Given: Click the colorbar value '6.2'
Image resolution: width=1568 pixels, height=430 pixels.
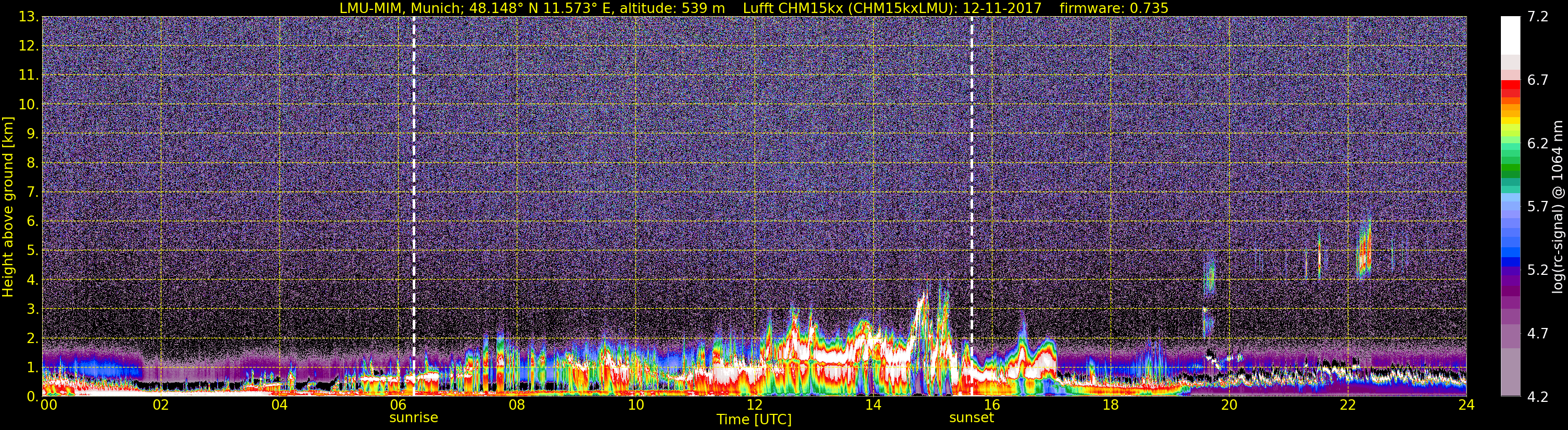Looking at the screenshot, I should point(1538,144).
